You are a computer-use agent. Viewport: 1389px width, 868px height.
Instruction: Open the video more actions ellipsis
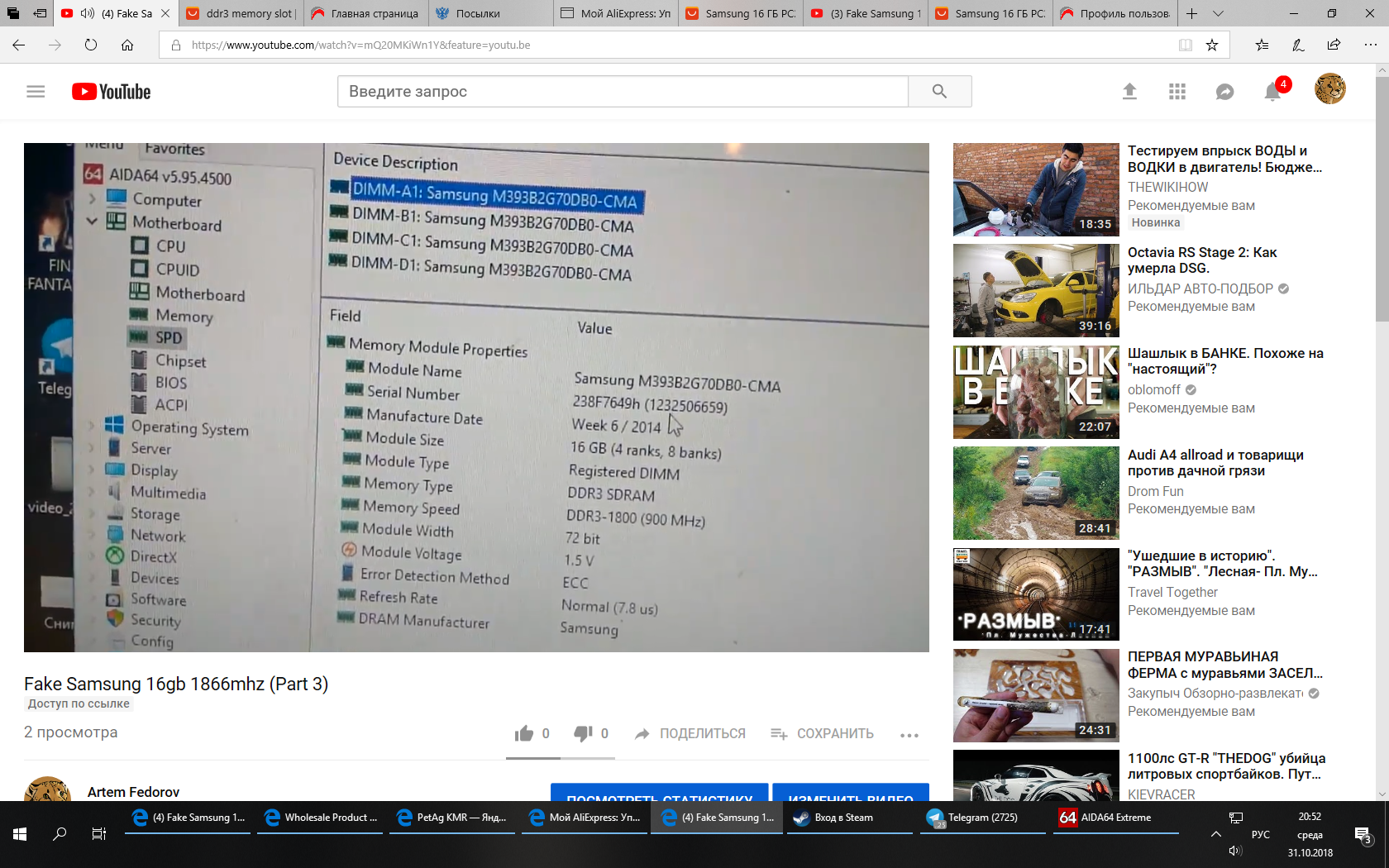pyautogui.click(x=909, y=735)
